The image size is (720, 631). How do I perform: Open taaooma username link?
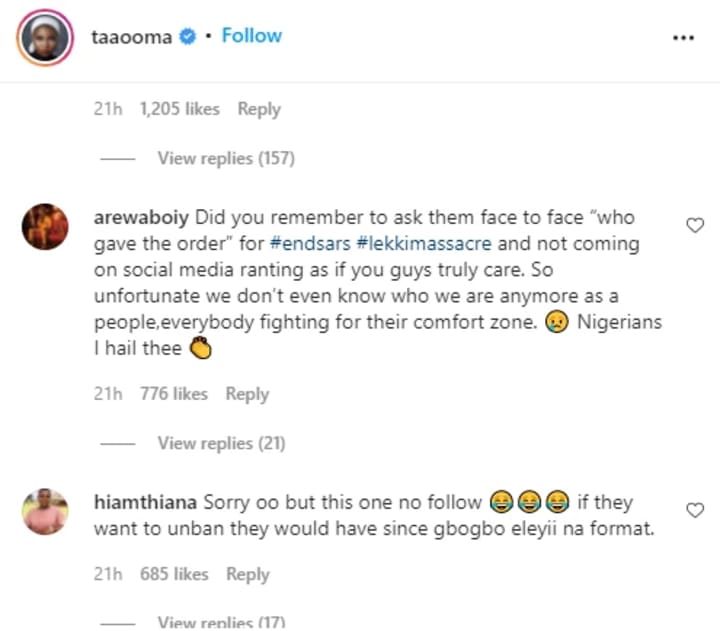tap(131, 37)
